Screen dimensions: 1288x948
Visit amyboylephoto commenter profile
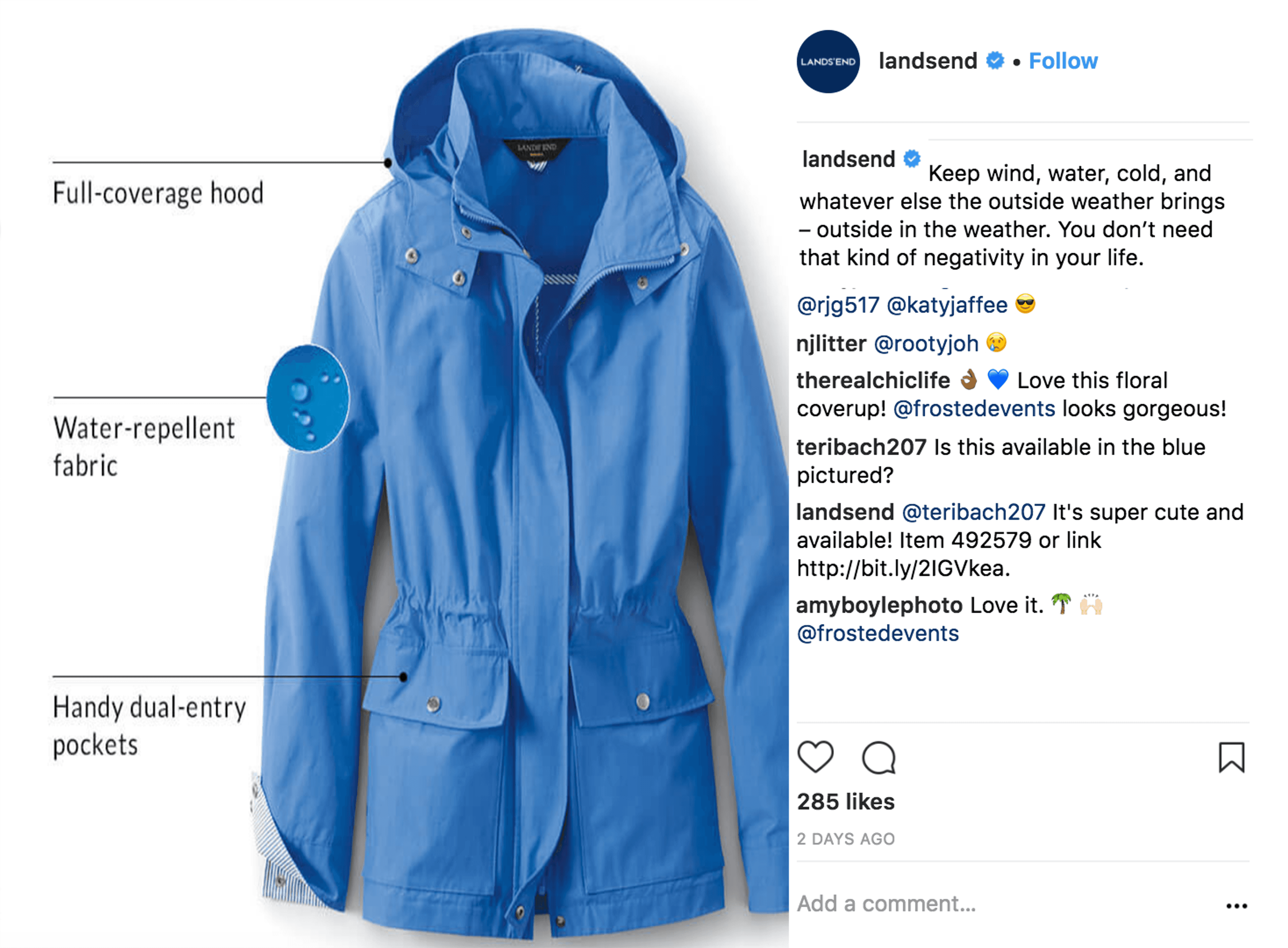pyautogui.click(x=879, y=605)
